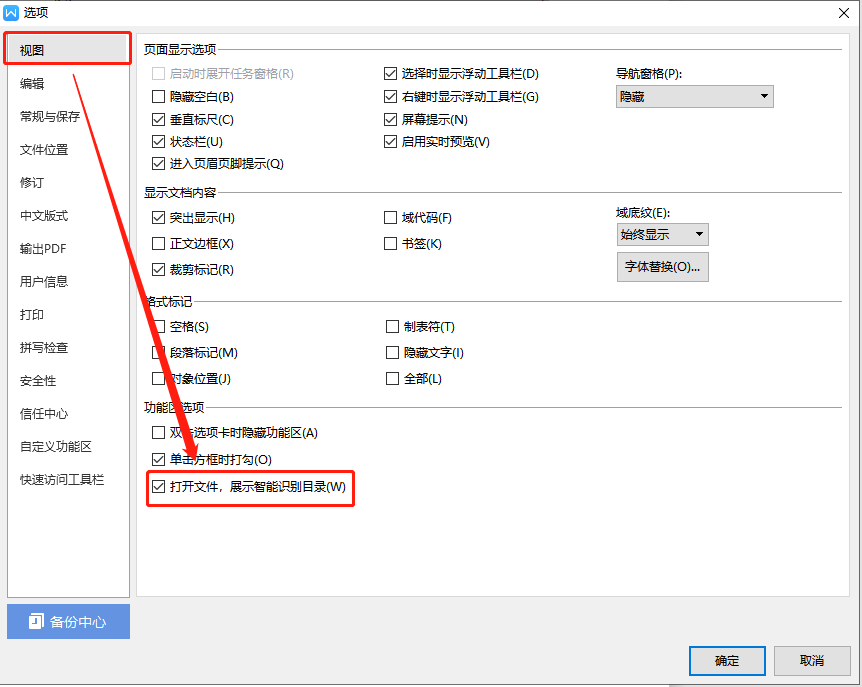Screen dimensions: 862x687
Task: Go to the 文件位置 settings category
Action: [x=44, y=149]
